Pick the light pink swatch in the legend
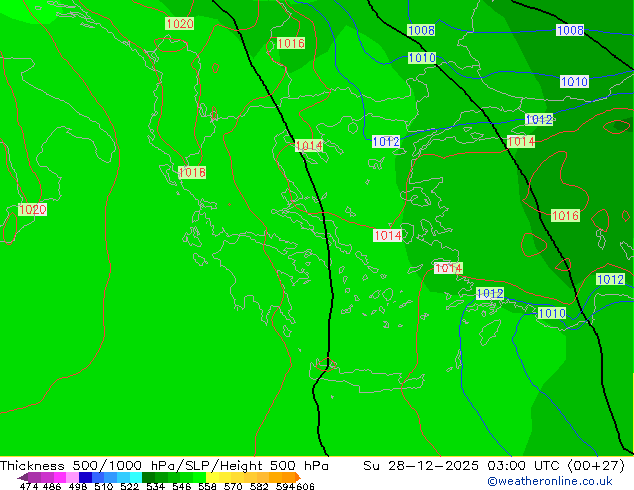The image size is (634, 490). [72, 477]
